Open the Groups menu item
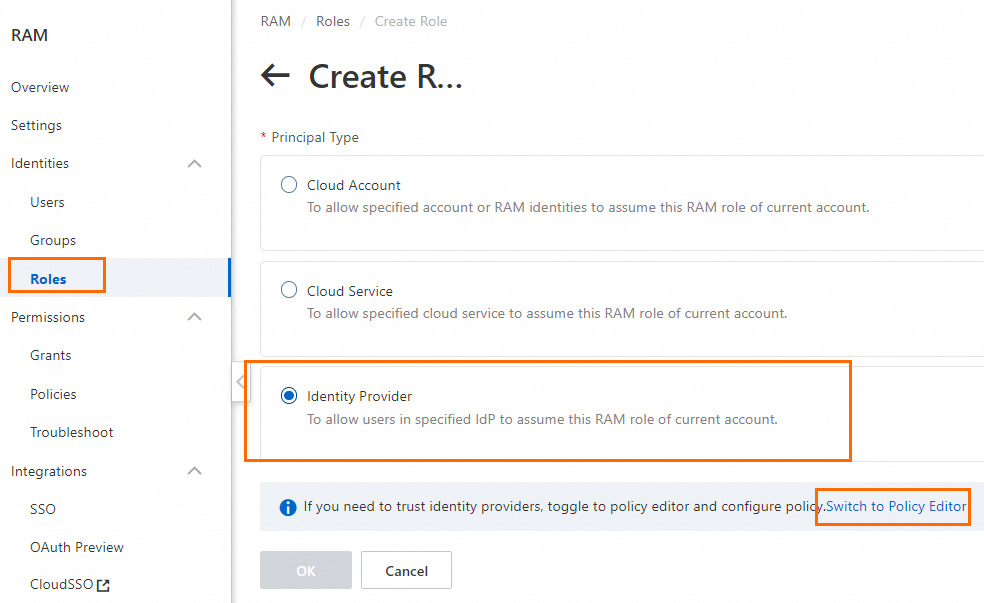The width and height of the screenshot is (984, 603). (x=53, y=240)
